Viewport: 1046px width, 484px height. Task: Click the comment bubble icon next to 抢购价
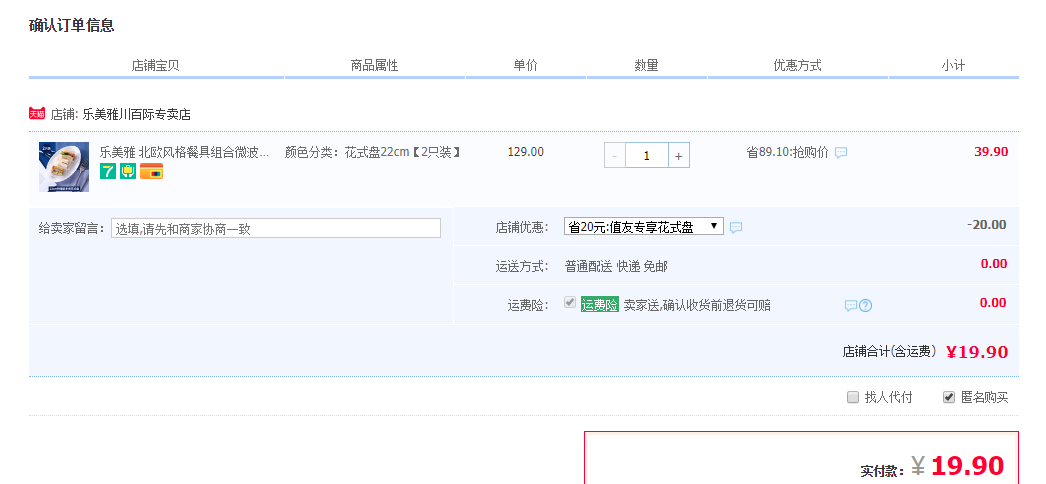coord(841,153)
